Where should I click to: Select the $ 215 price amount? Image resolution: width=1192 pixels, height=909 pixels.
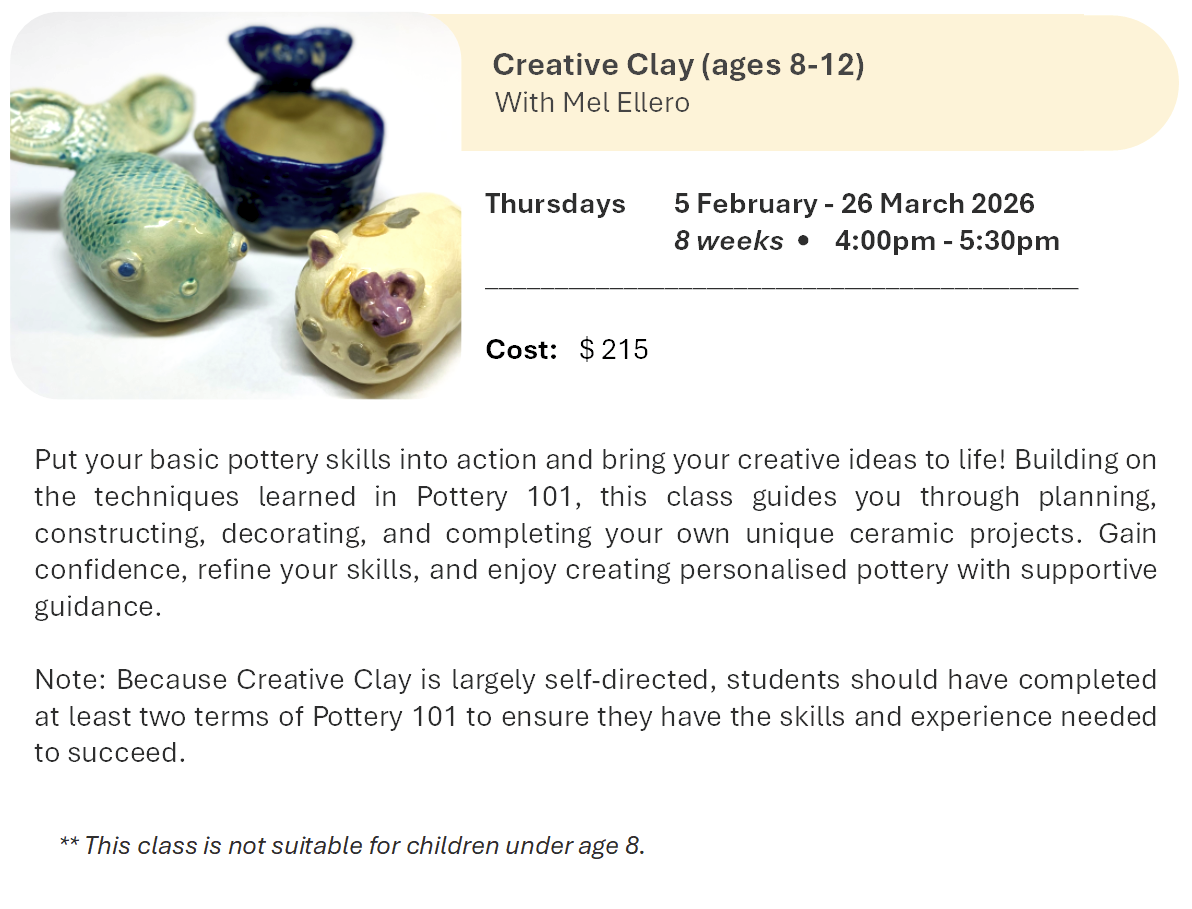(x=614, y=350)
